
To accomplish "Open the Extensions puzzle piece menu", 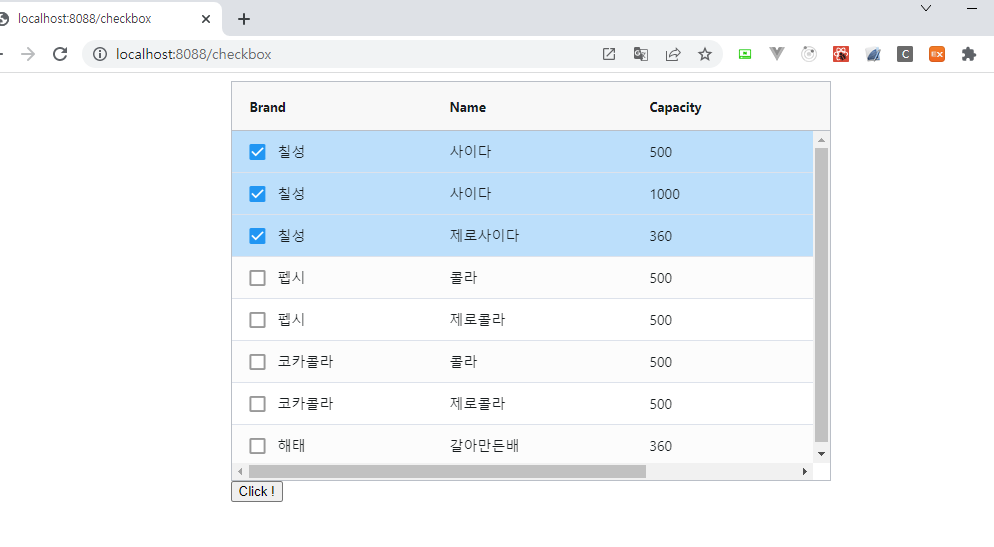I will (x=969, y=55).
